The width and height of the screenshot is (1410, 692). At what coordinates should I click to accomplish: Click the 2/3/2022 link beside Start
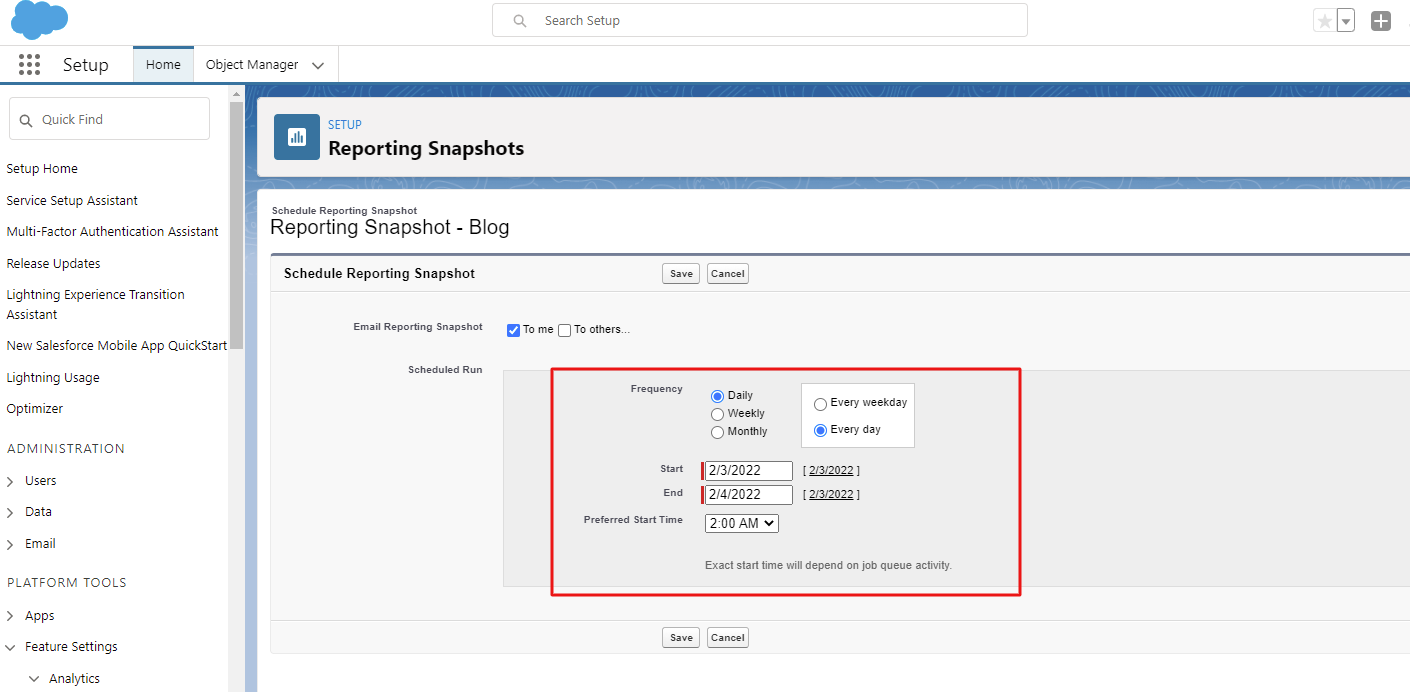coord(831,470)
